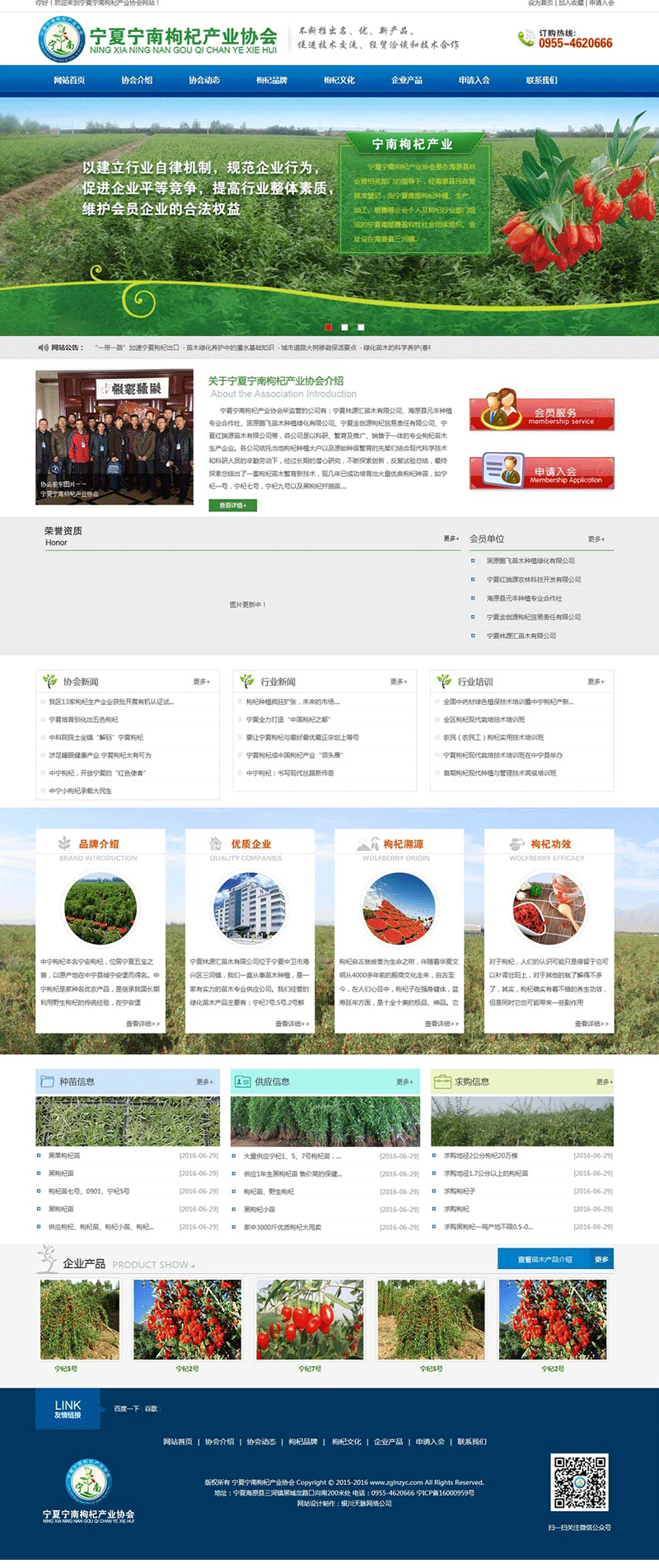Open the 枸杞文化 navigation menu item
This screenshot has width=659, height=1568.
[x=339, y=80]
